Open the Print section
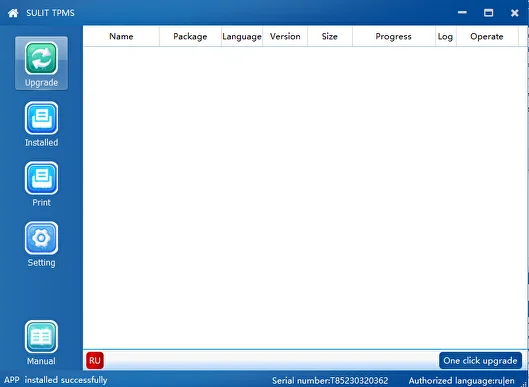This screenshot has height=387, width=529. [41, 184]
